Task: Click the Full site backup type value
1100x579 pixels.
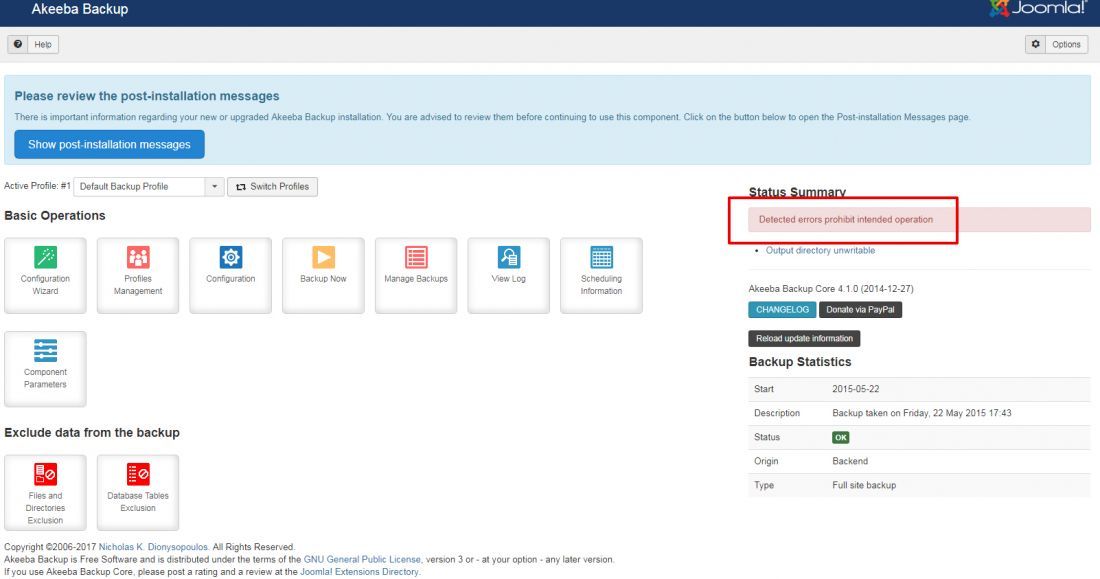Action: click(x=864, y=485)
